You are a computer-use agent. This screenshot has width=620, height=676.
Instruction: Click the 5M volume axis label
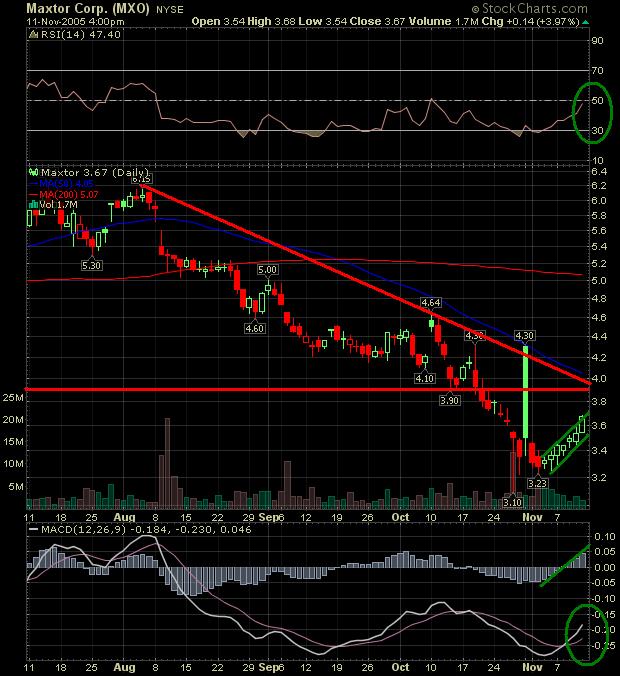coord(16,487)
